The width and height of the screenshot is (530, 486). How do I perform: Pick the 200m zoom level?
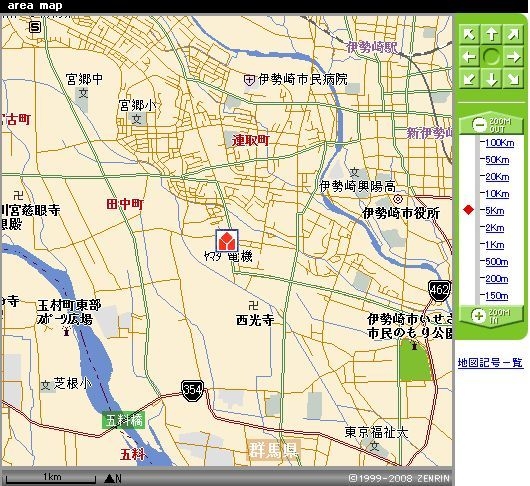(x=497, y=279)
